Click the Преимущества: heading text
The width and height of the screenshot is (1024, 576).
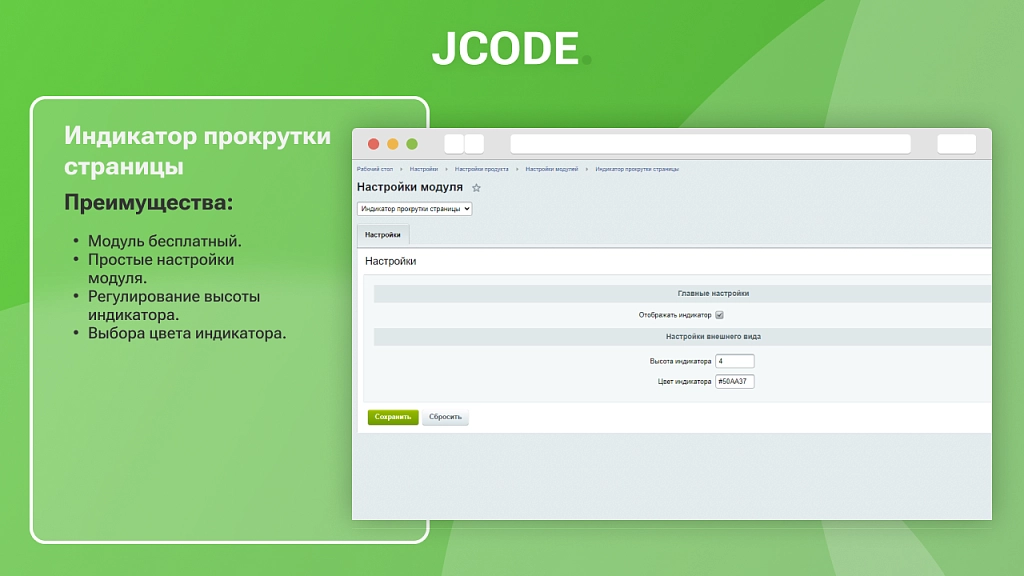pos(148,202)
